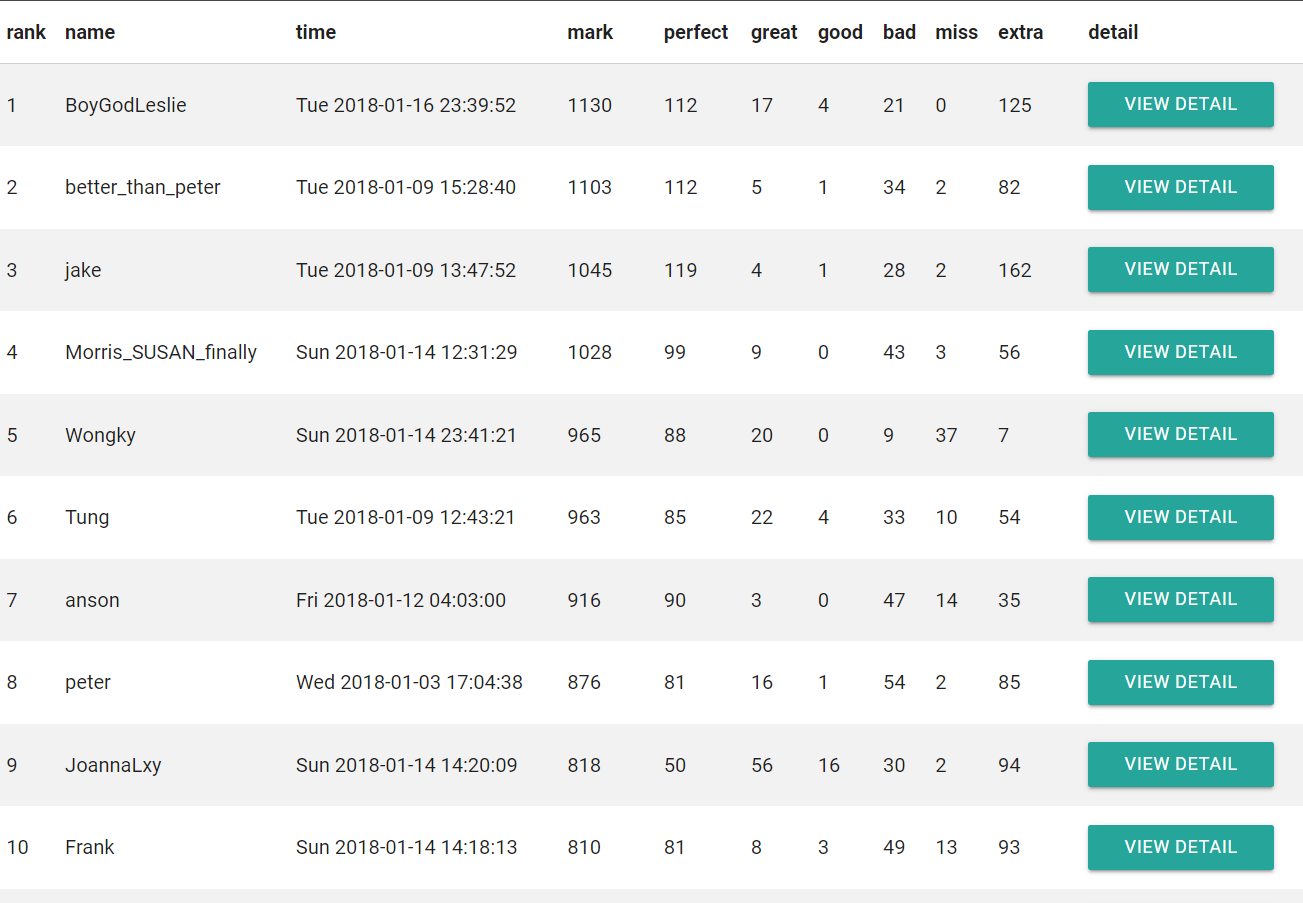Open JoannaLxy's VIEW DETAIL button
Viewport: 1303px width, 903px height.
(x=1180, y=765)
